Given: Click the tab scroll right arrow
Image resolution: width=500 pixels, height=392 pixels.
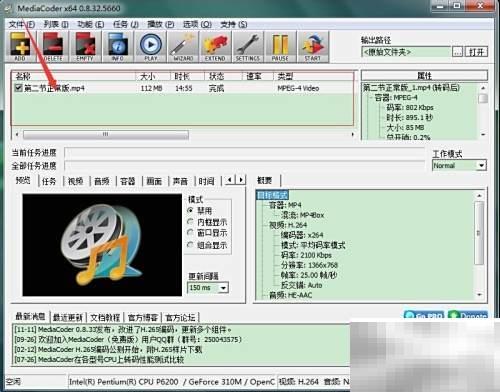Looking at the screenshot, I should point(241,180).
